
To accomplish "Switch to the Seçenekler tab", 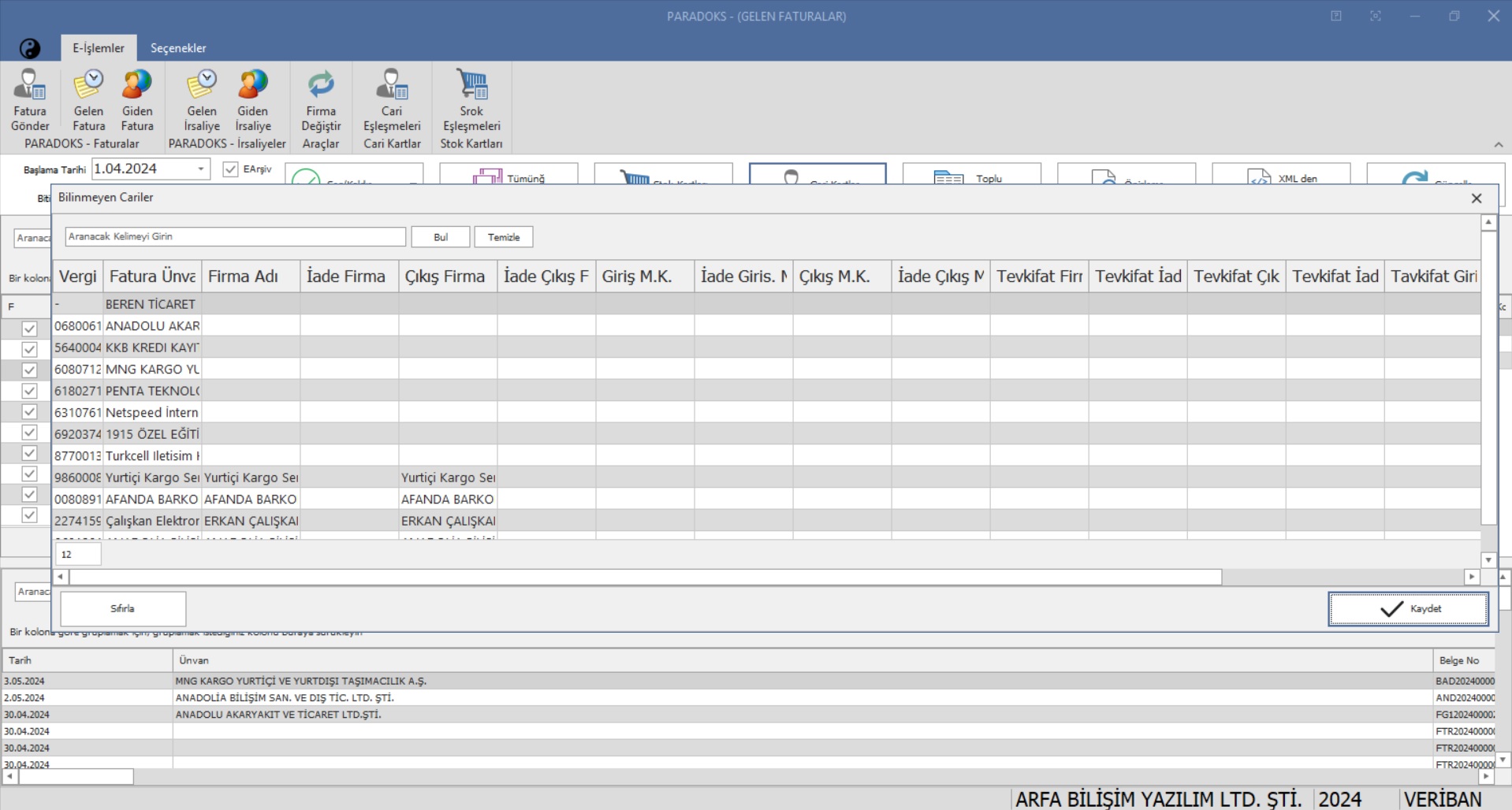I will point(178,48).
